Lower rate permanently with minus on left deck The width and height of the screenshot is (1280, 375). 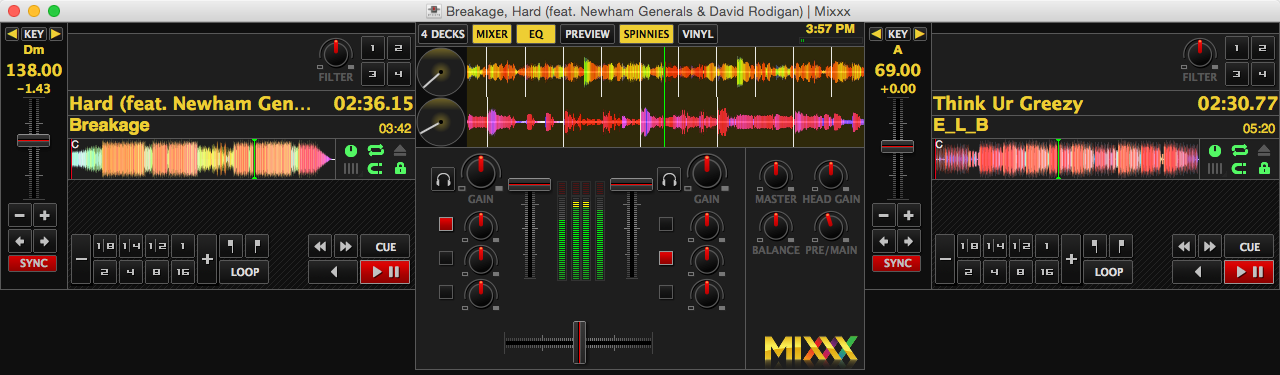point(20,215)
